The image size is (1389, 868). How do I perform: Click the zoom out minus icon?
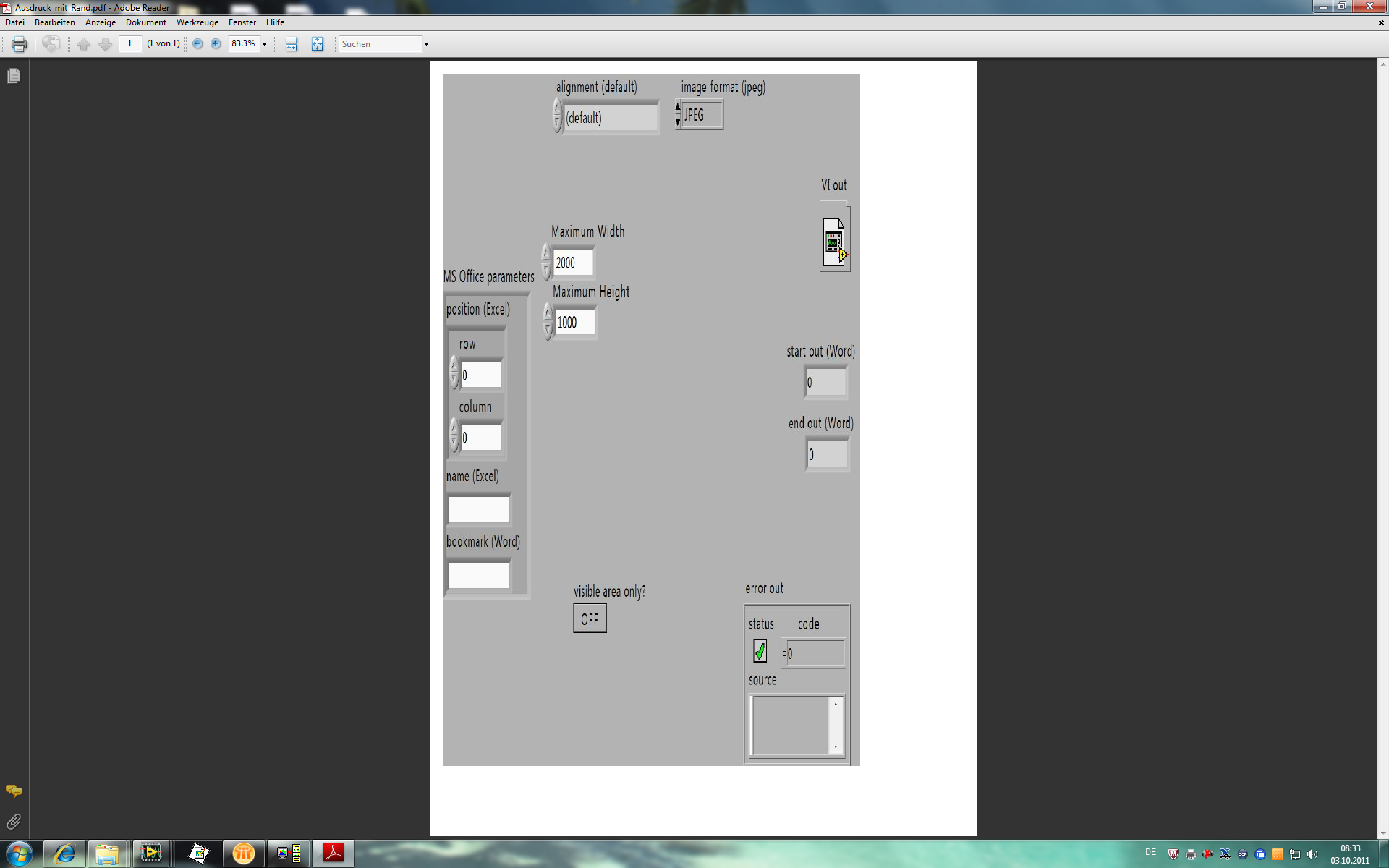coord(197,44)
